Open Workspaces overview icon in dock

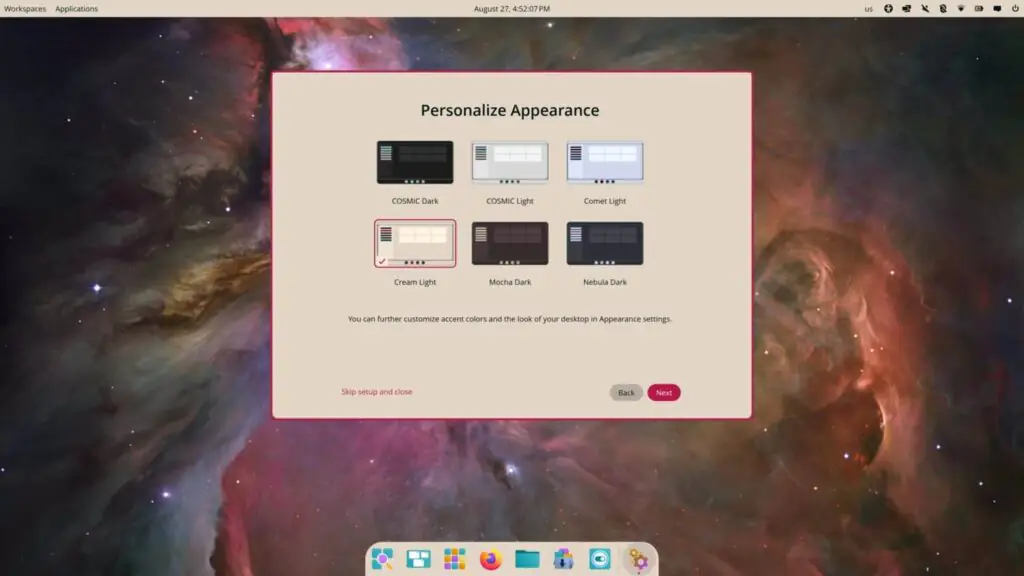coord(418,559)
